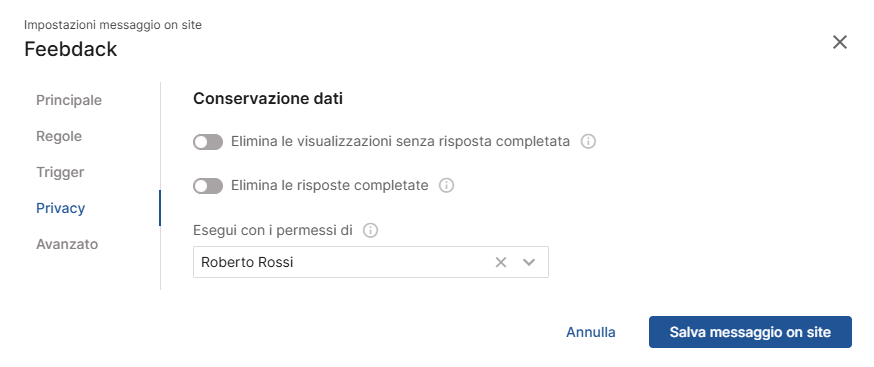Click the label Elimina le visualizzazioni senza risposta completata

[400, 142]
